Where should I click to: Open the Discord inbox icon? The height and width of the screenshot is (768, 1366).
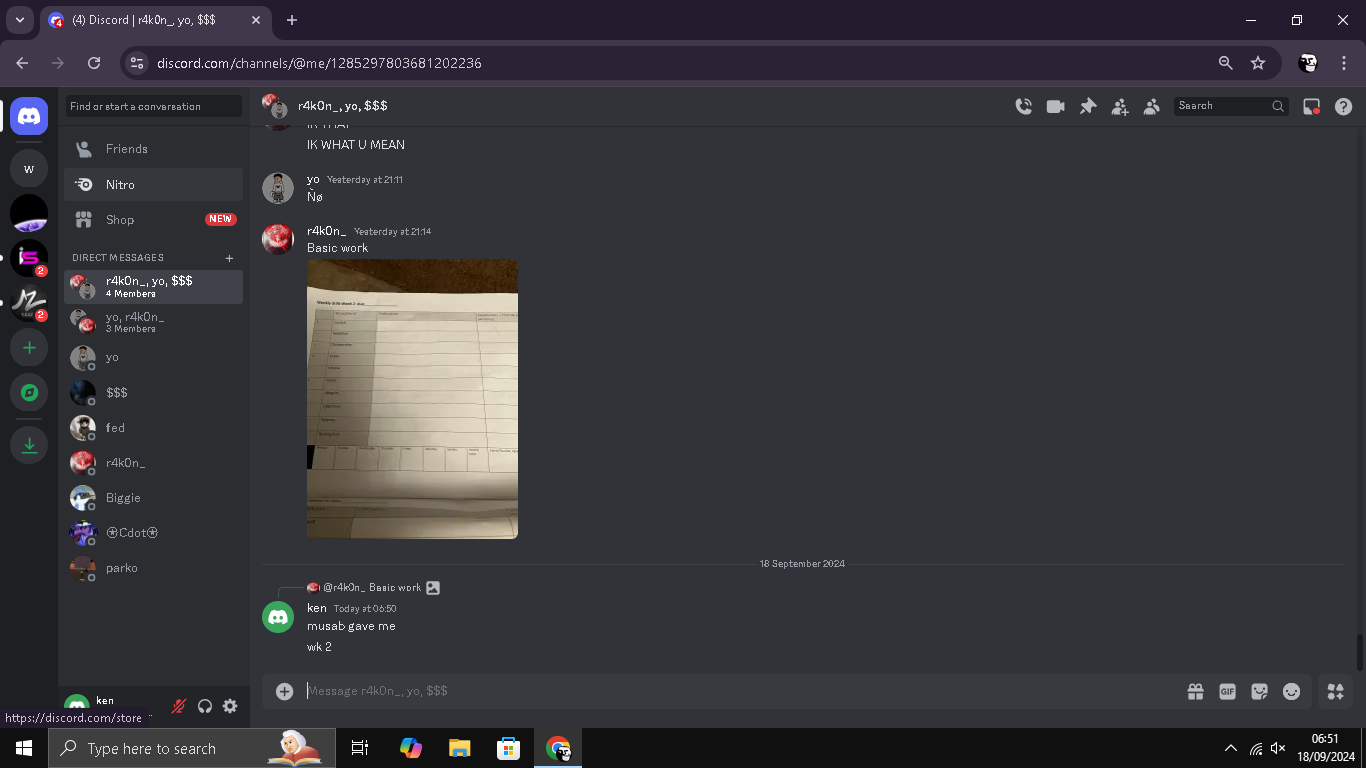[x=1312, y=106]
